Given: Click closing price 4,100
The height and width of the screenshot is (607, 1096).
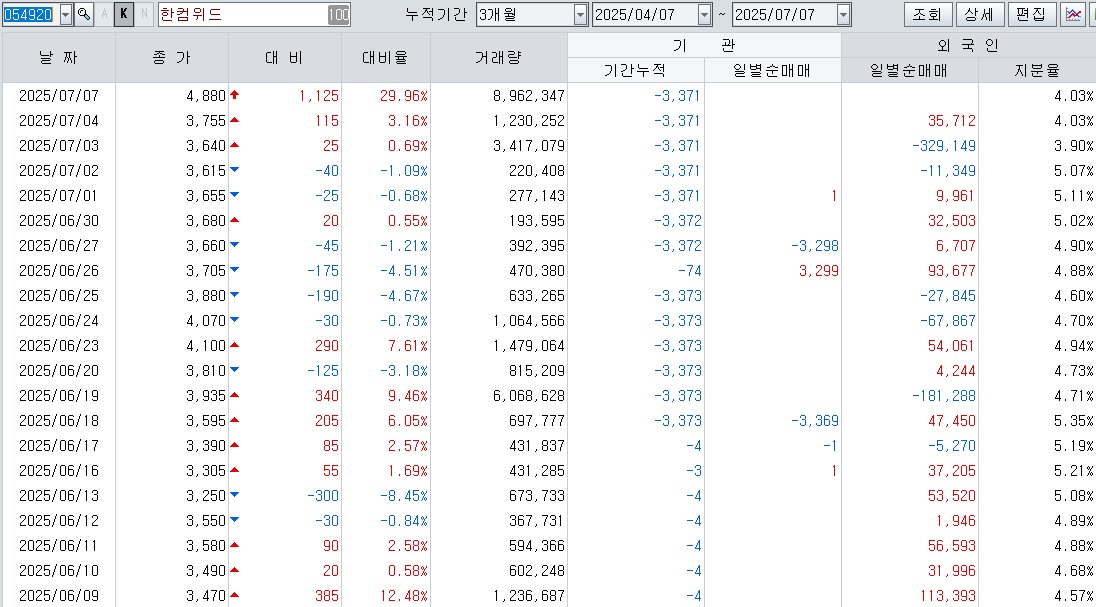Looking at the screenshot, I should click(x=206, y=345).
